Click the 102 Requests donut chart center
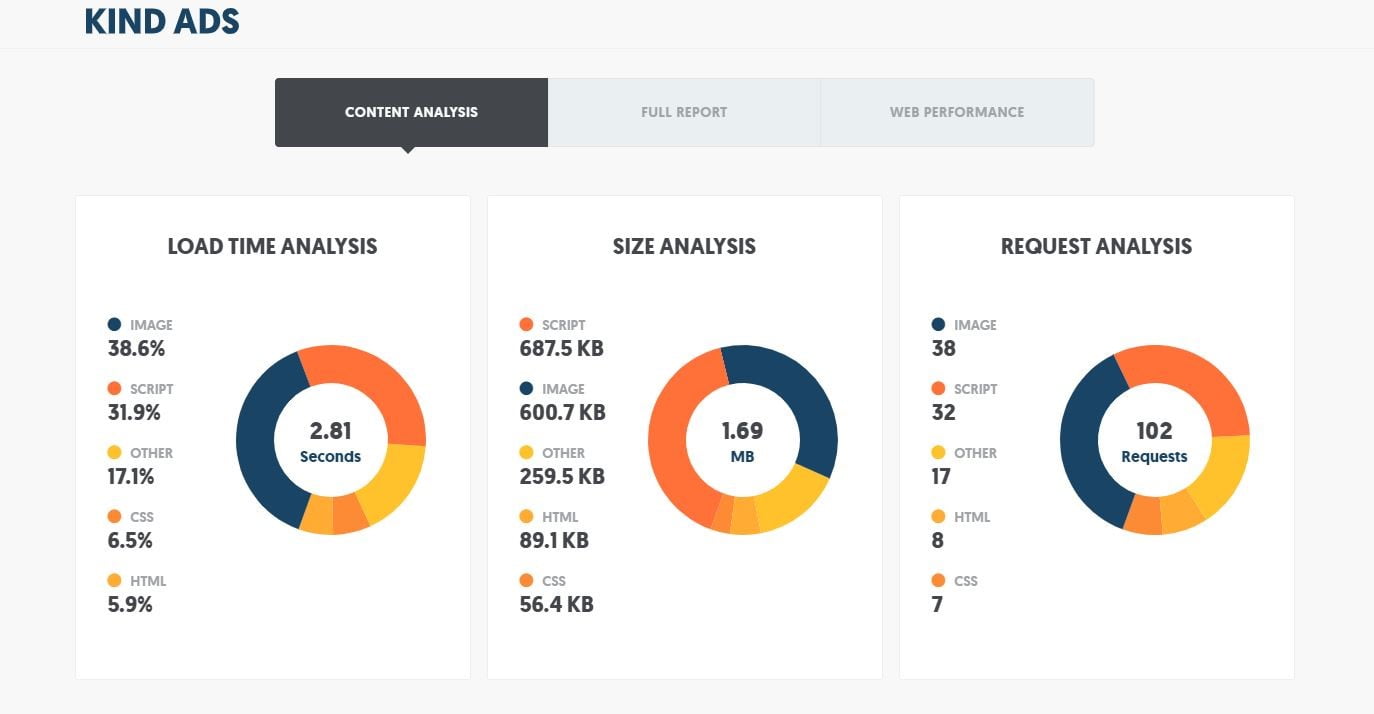This screenshot has width=1374, height=714. coord(1154,441)
